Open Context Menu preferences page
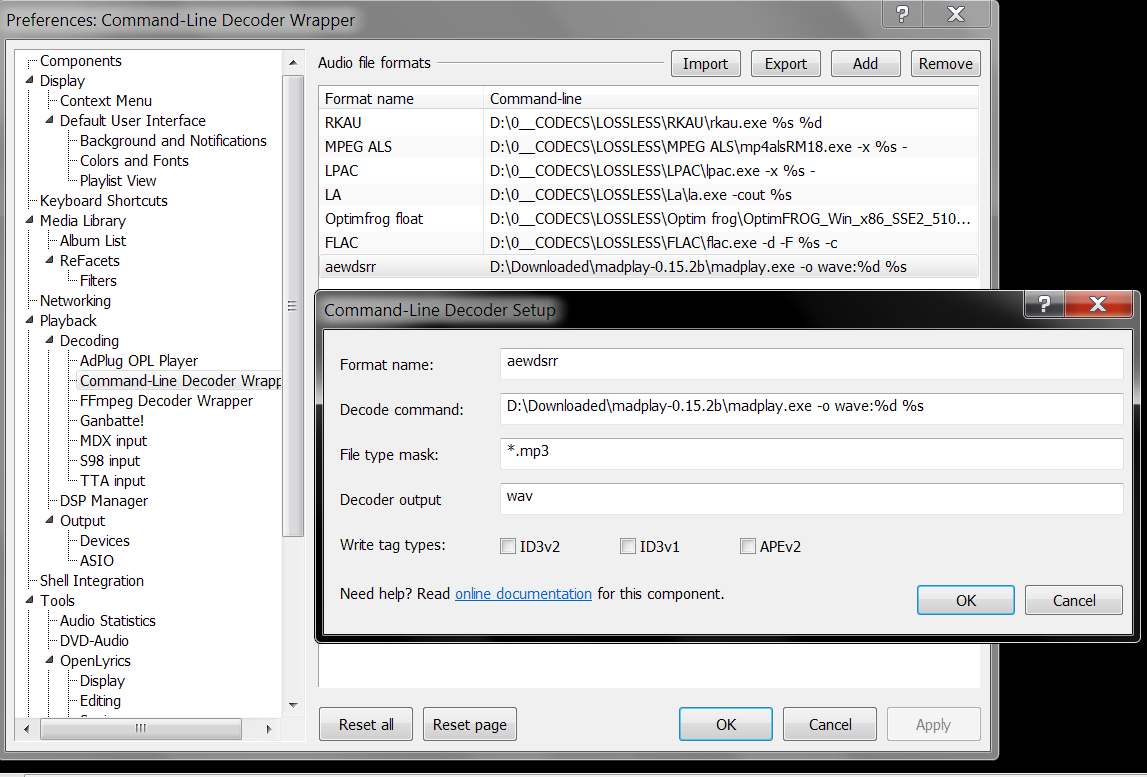The width and height of the screenshot is (1147, 777). [x=106, y=100]
